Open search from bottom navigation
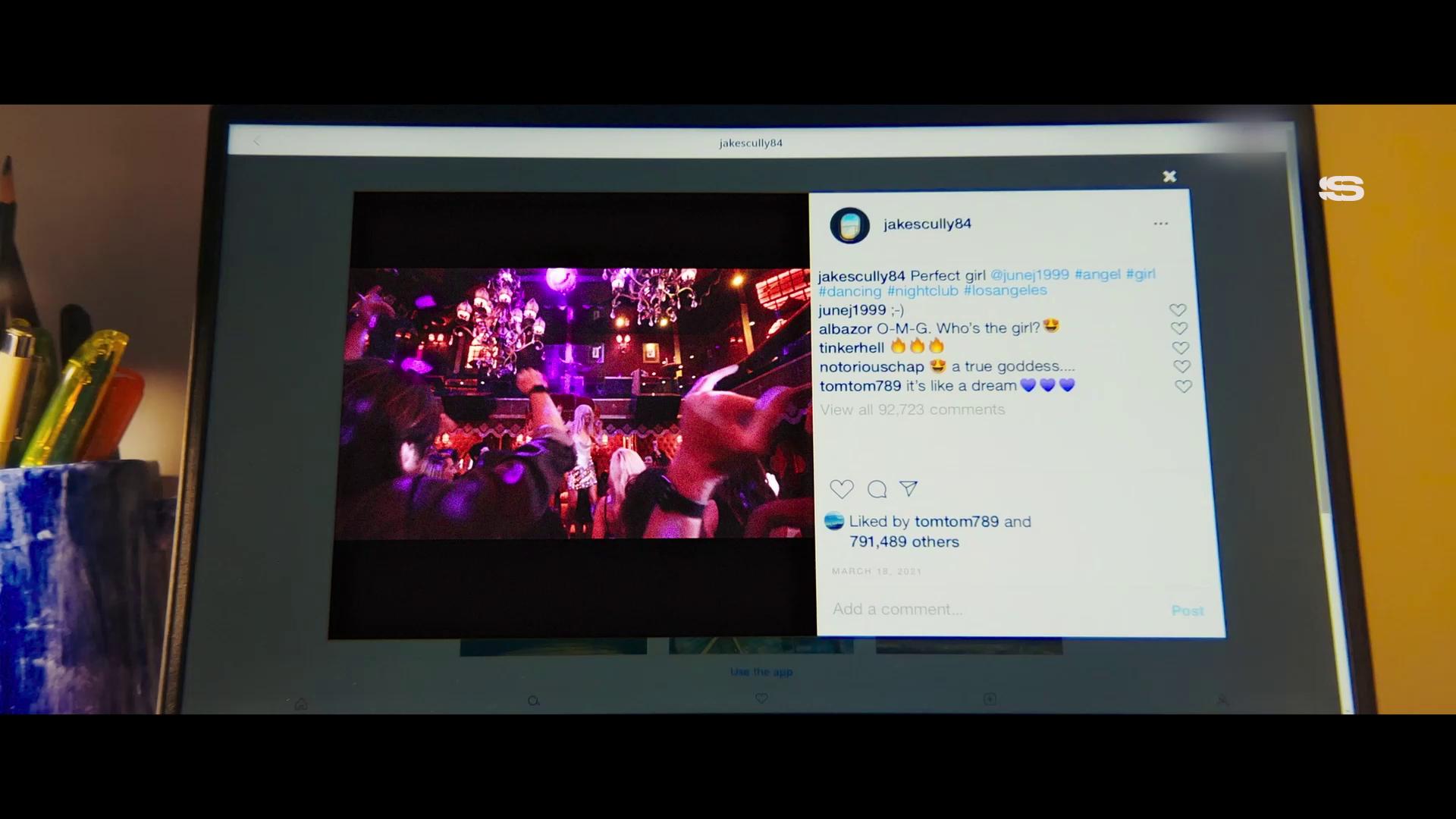The image size is (1456, 819). coord(533,701)
